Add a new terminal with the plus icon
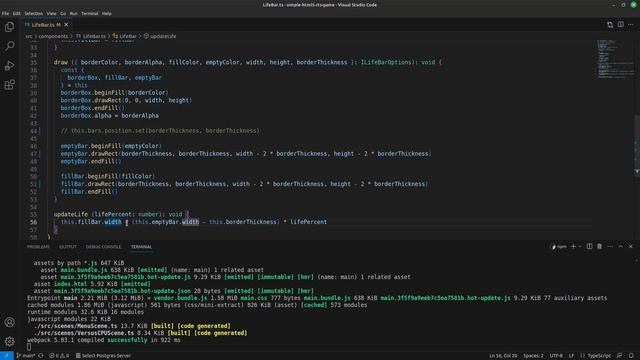This screenshot has height=360, width=640. click(573, 247)
